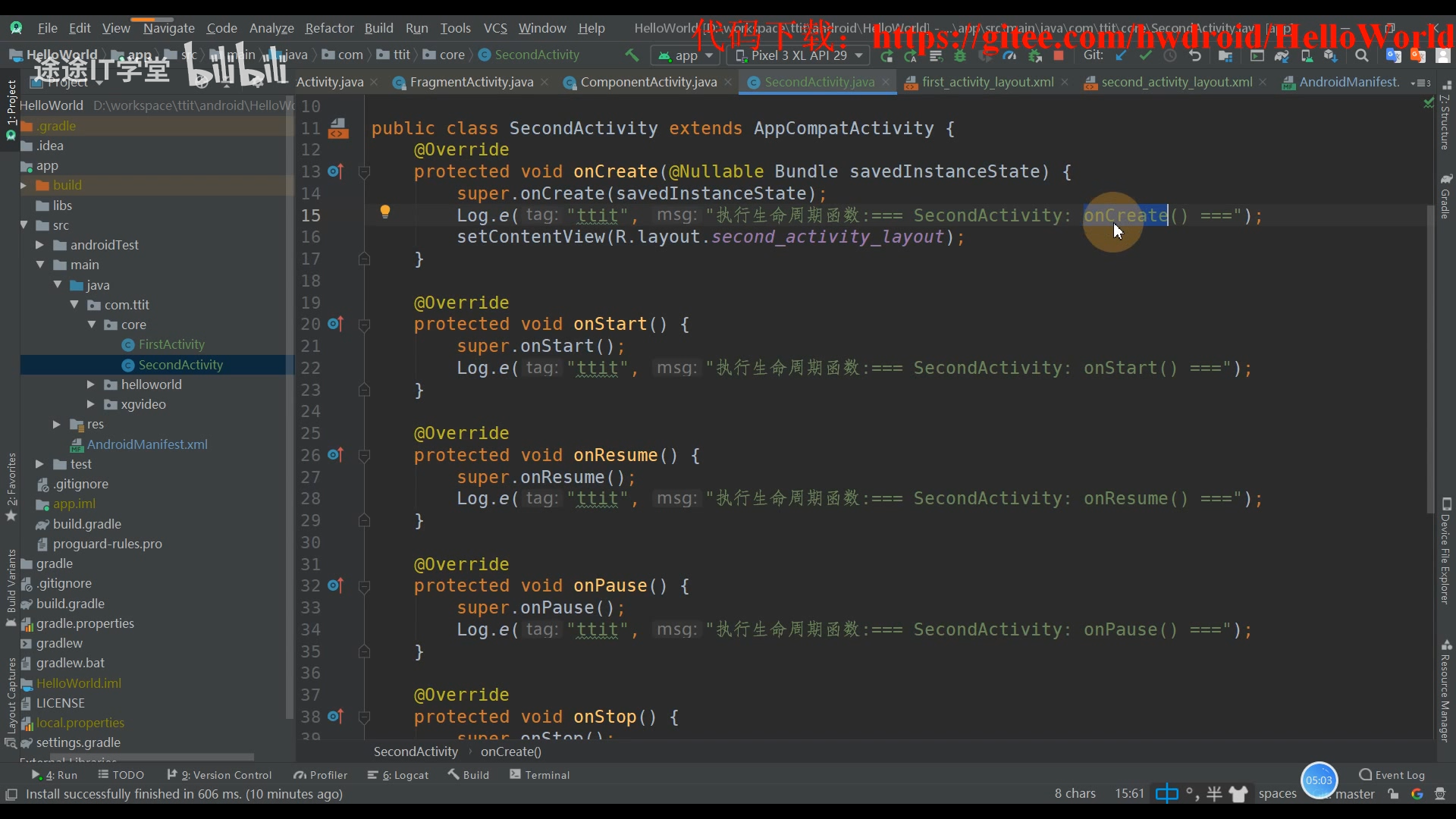Image resolution: width=1456 pixels, height=819 pixels.
Task: Open Device File Explorer side panel
Action: [x=1446, y=551]
